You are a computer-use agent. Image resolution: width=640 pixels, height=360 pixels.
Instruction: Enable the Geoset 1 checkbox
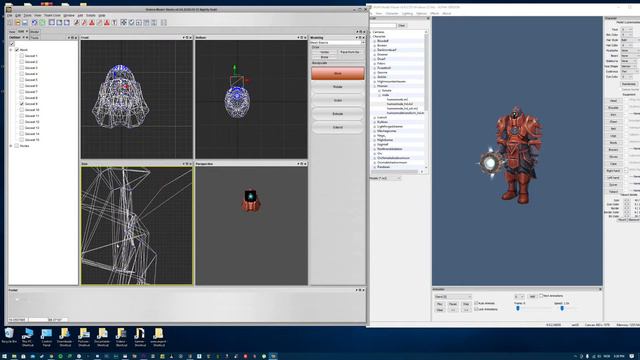click(22, 56)
